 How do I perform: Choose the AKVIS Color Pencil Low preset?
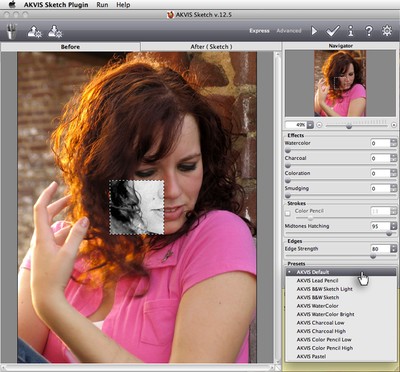tap(341, 340)
